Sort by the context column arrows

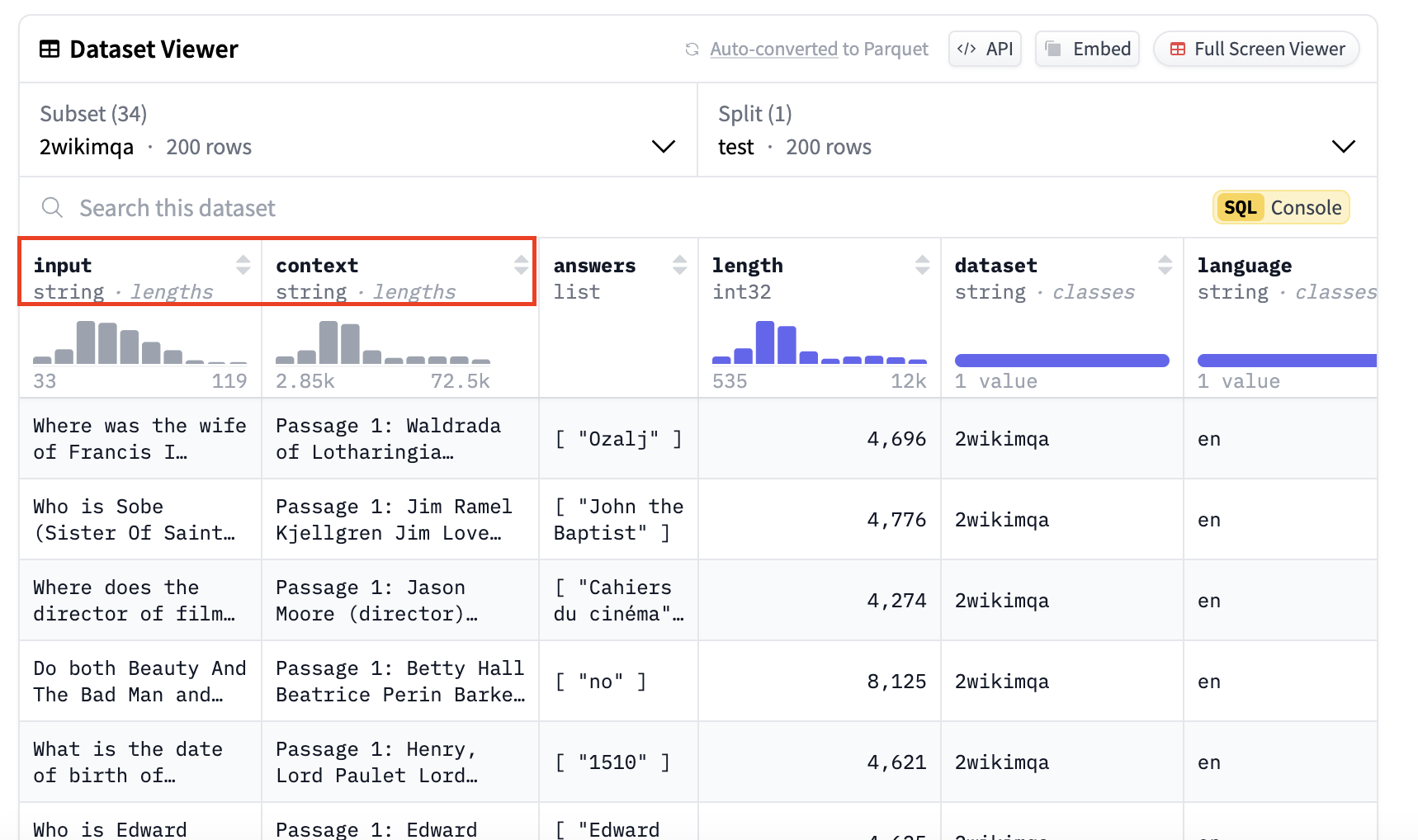pos(521,265)
